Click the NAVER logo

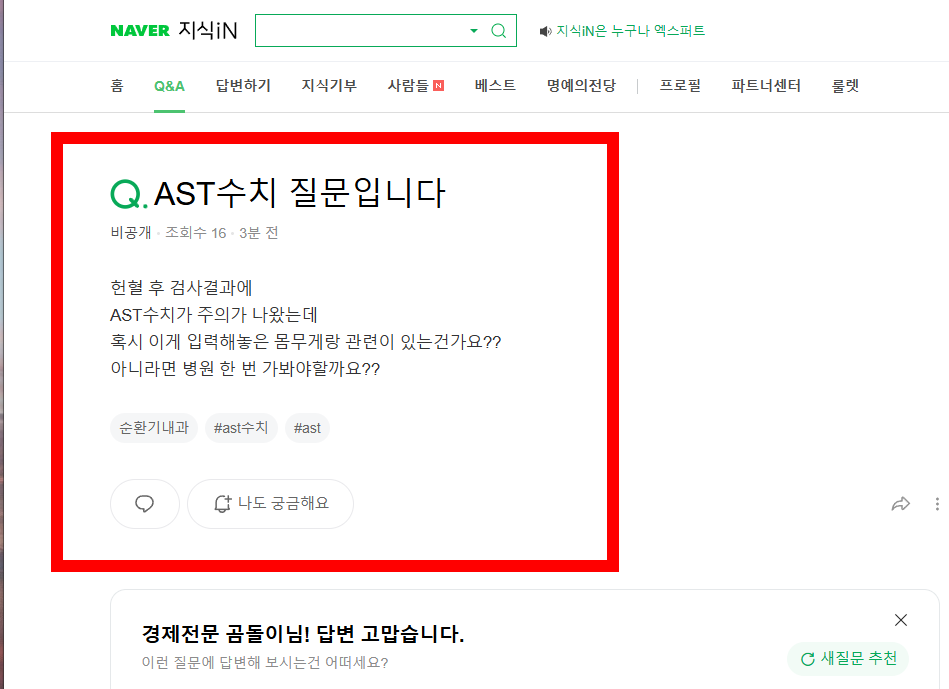[140, 30]
